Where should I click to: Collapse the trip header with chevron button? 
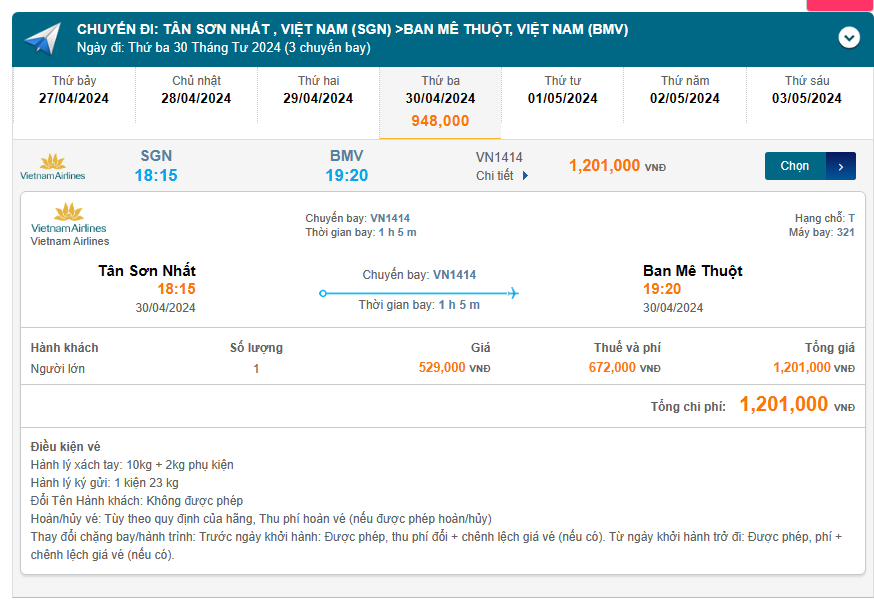pyautogui.click(x=849, y=38)
